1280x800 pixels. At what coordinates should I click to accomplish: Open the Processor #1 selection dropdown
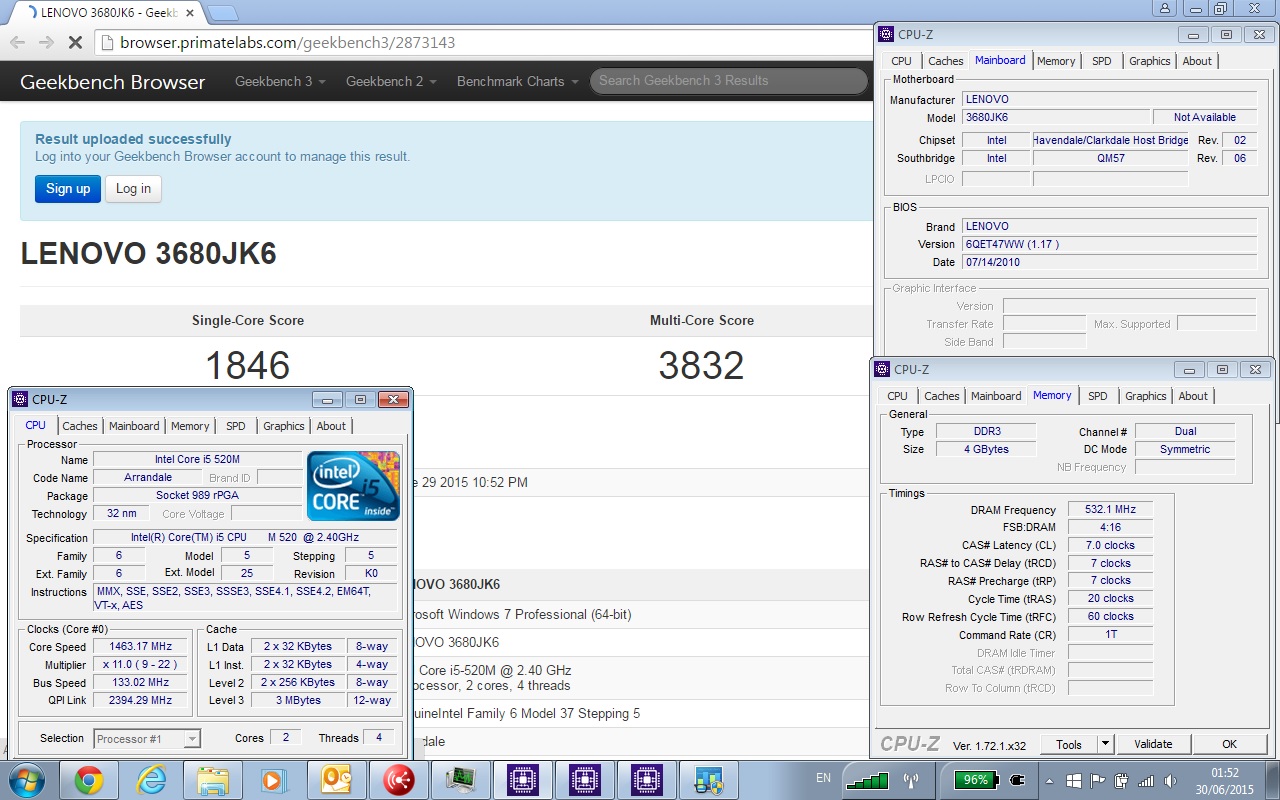[x=148, y=739]
